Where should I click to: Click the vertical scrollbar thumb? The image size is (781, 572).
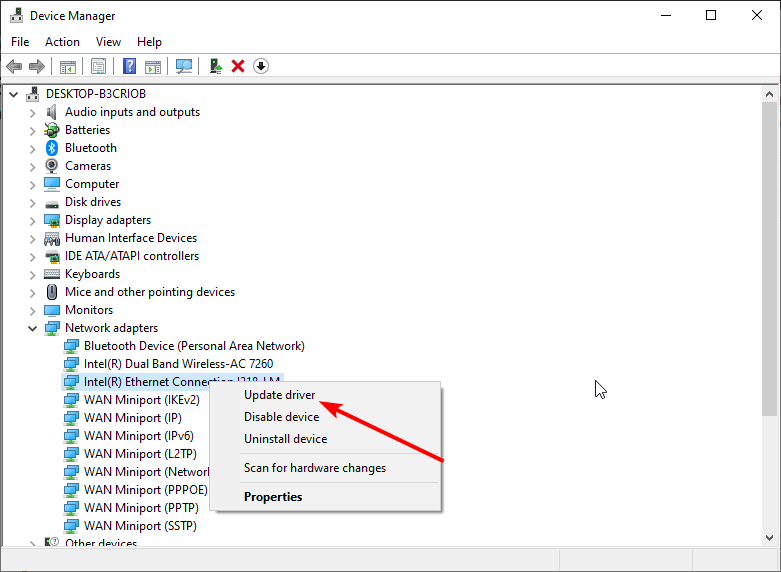point(770,259)
